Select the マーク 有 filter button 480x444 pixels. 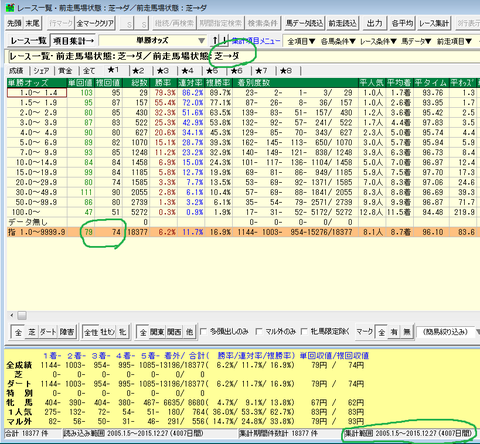(394, 332)
